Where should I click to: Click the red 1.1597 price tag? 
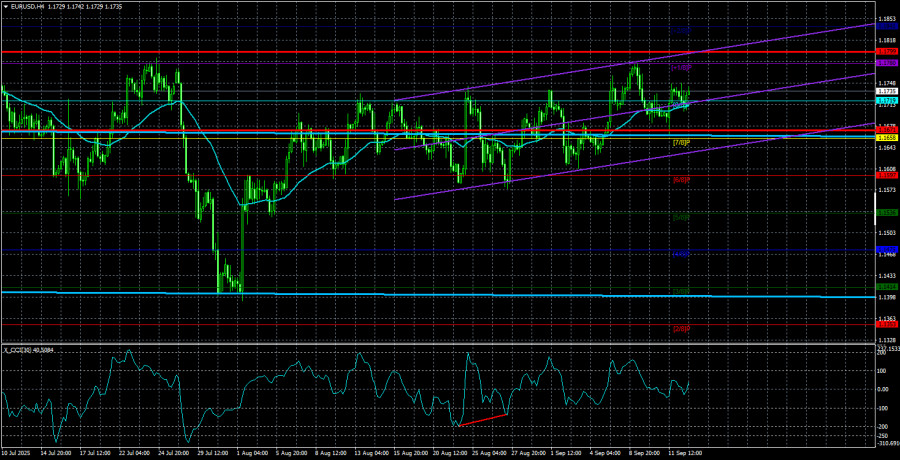885,174
